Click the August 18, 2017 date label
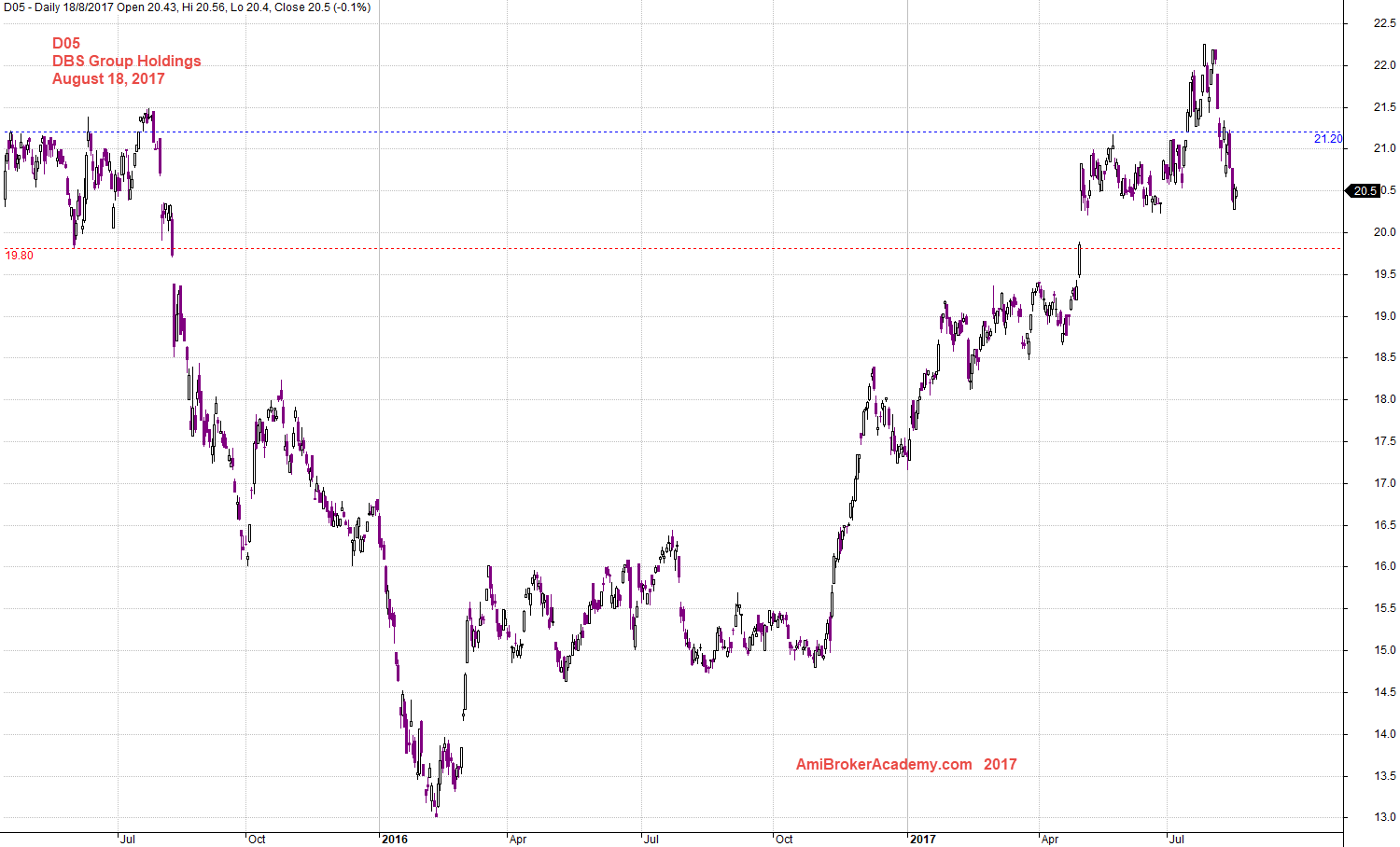1400x847 pixels. [108, 78]
